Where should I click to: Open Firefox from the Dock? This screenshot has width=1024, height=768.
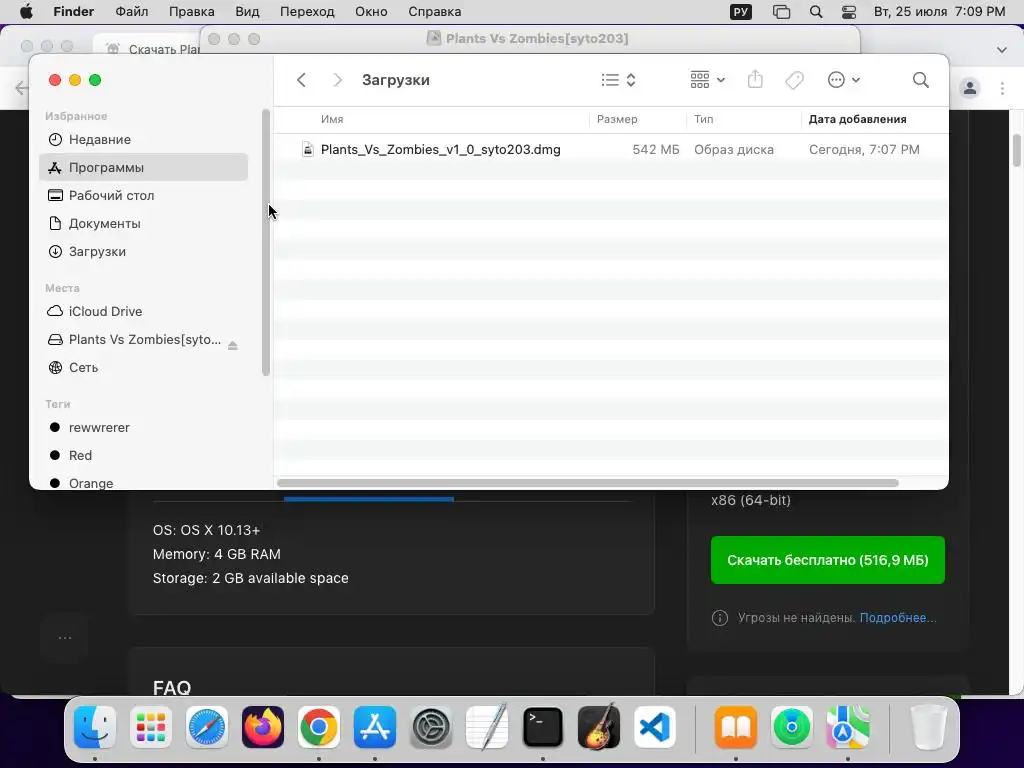coord(263,727)
